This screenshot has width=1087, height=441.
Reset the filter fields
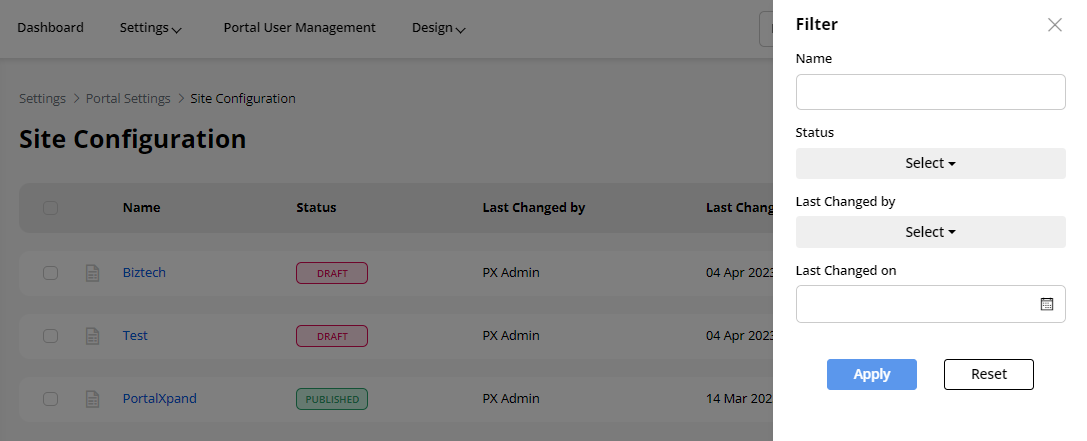[x=988, y=374]
